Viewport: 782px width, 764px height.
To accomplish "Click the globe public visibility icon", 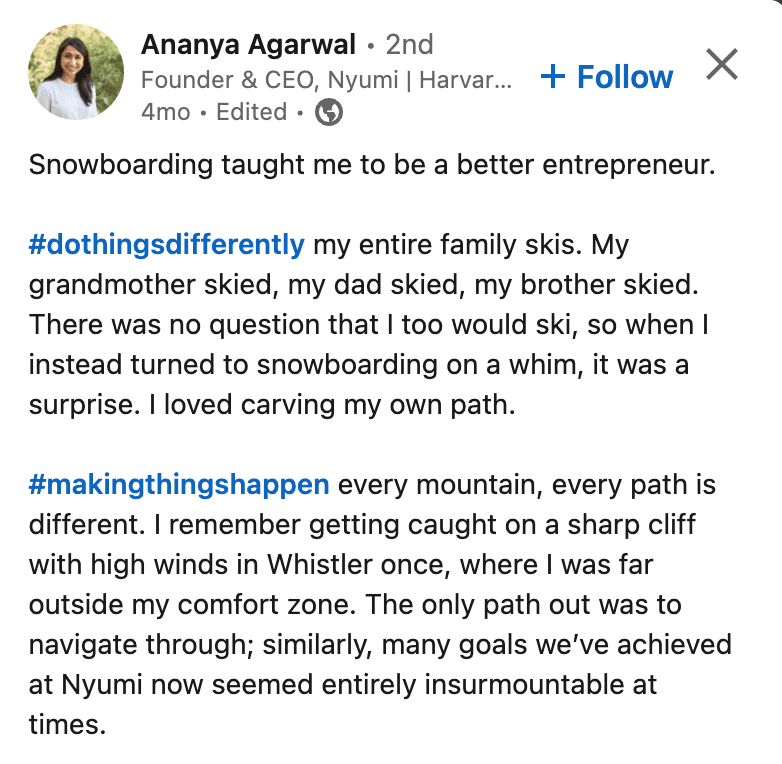I will (329, 113).
